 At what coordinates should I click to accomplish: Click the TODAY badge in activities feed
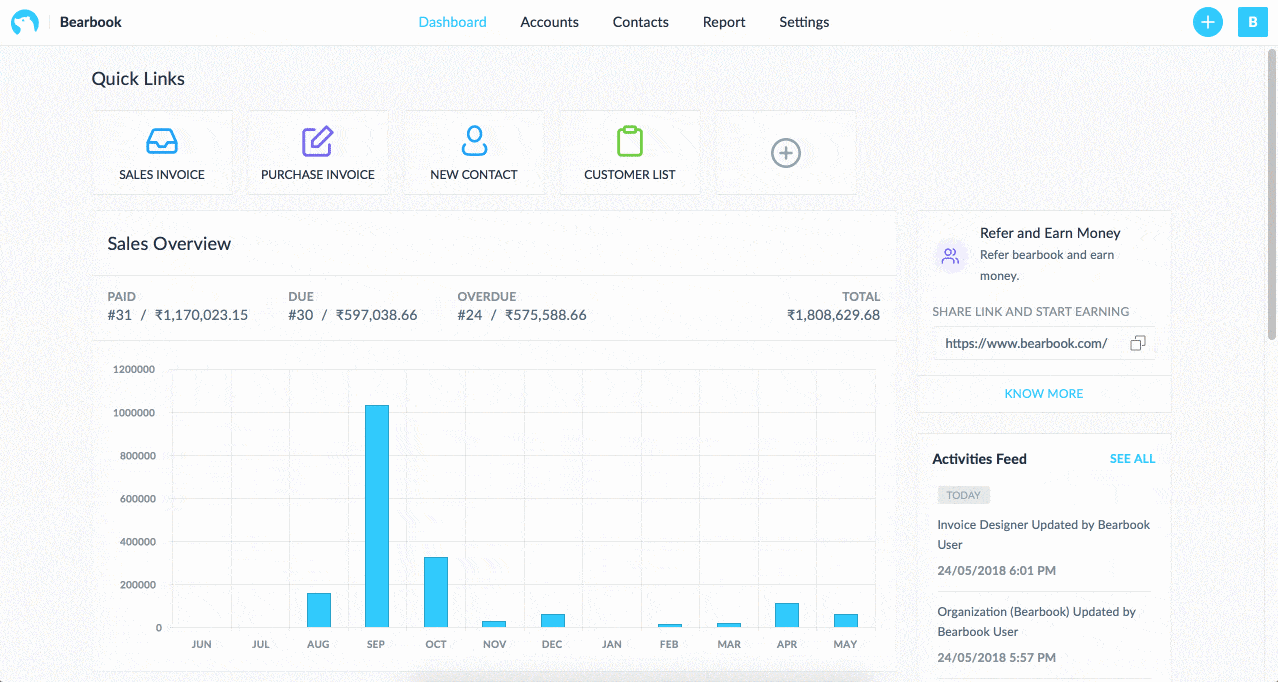[x=964, y=495]
